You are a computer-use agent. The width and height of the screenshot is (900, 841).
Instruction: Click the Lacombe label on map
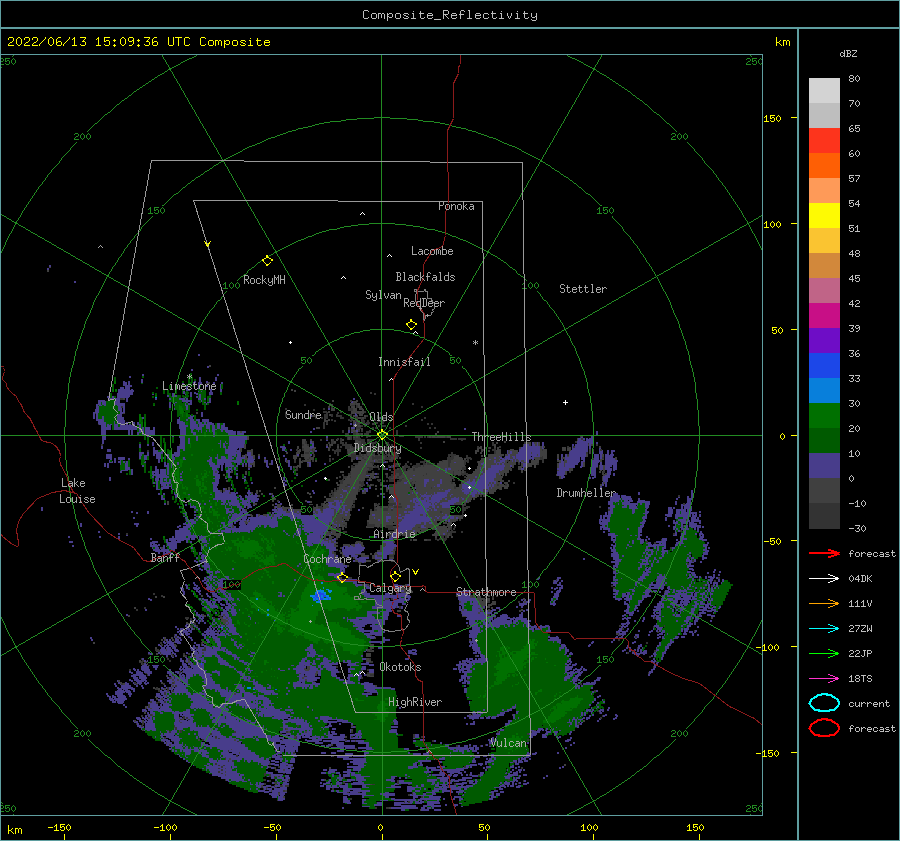pyautogui.click(x=432, y=251)
